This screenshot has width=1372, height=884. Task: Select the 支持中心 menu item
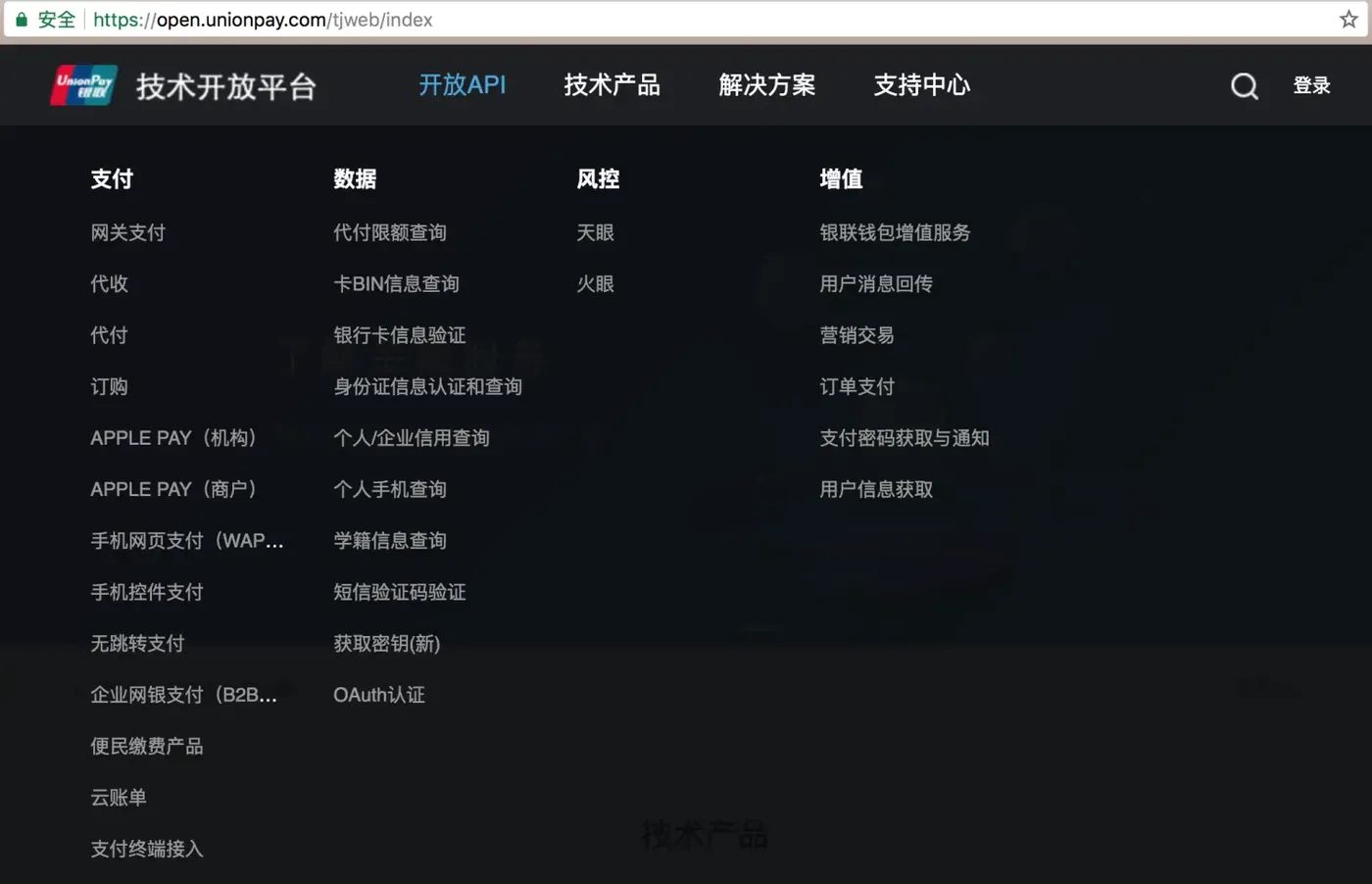pyautogui.click(x=921, y=86)
